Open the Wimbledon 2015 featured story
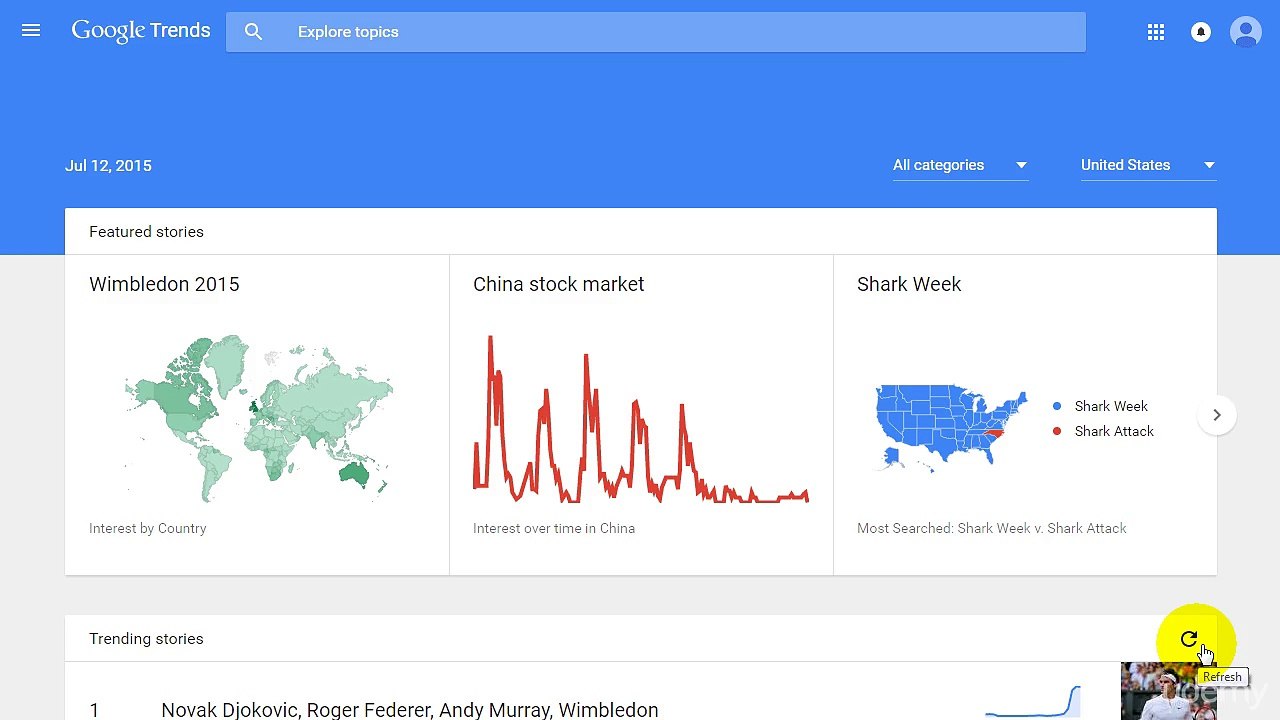The image size is (1280, 720). (164, 284)
